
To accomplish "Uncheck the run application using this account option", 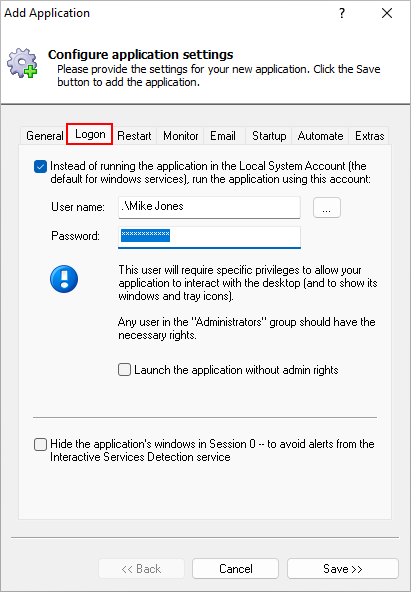I will [x=40, y=166].
